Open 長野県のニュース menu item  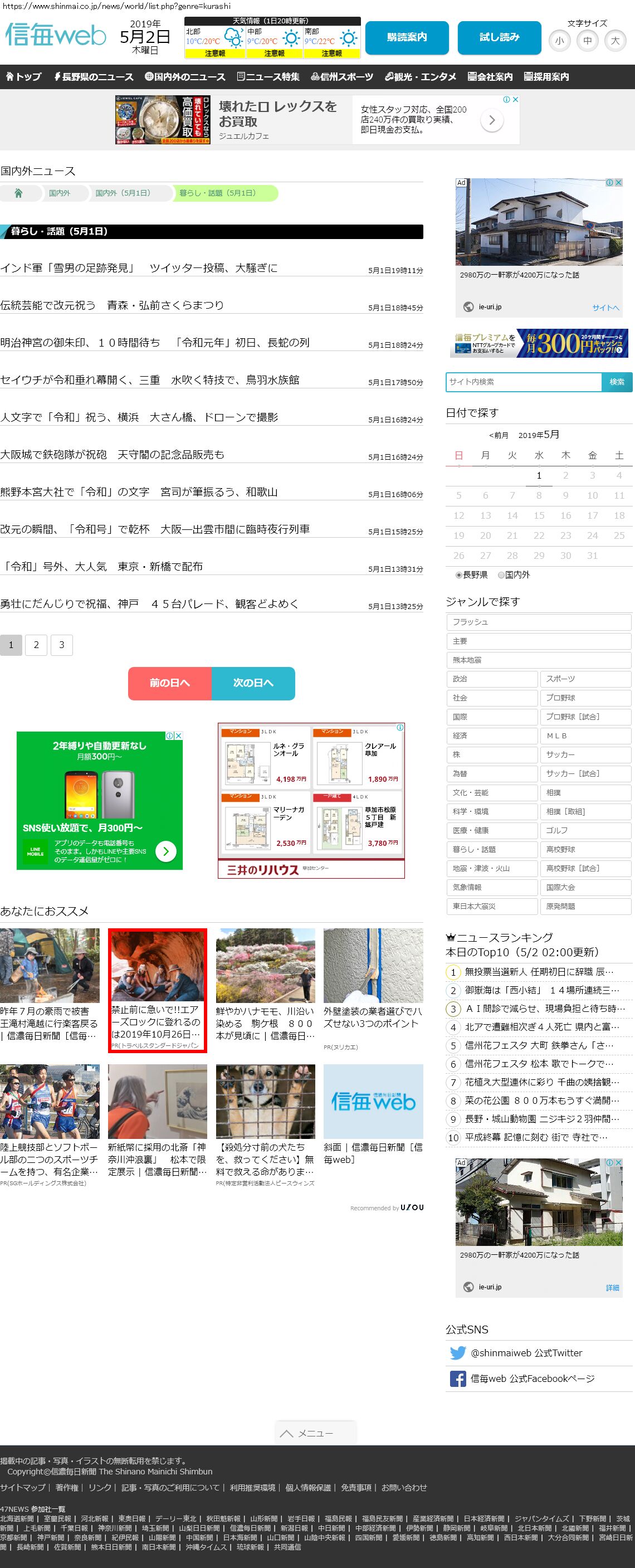[94, 77]
